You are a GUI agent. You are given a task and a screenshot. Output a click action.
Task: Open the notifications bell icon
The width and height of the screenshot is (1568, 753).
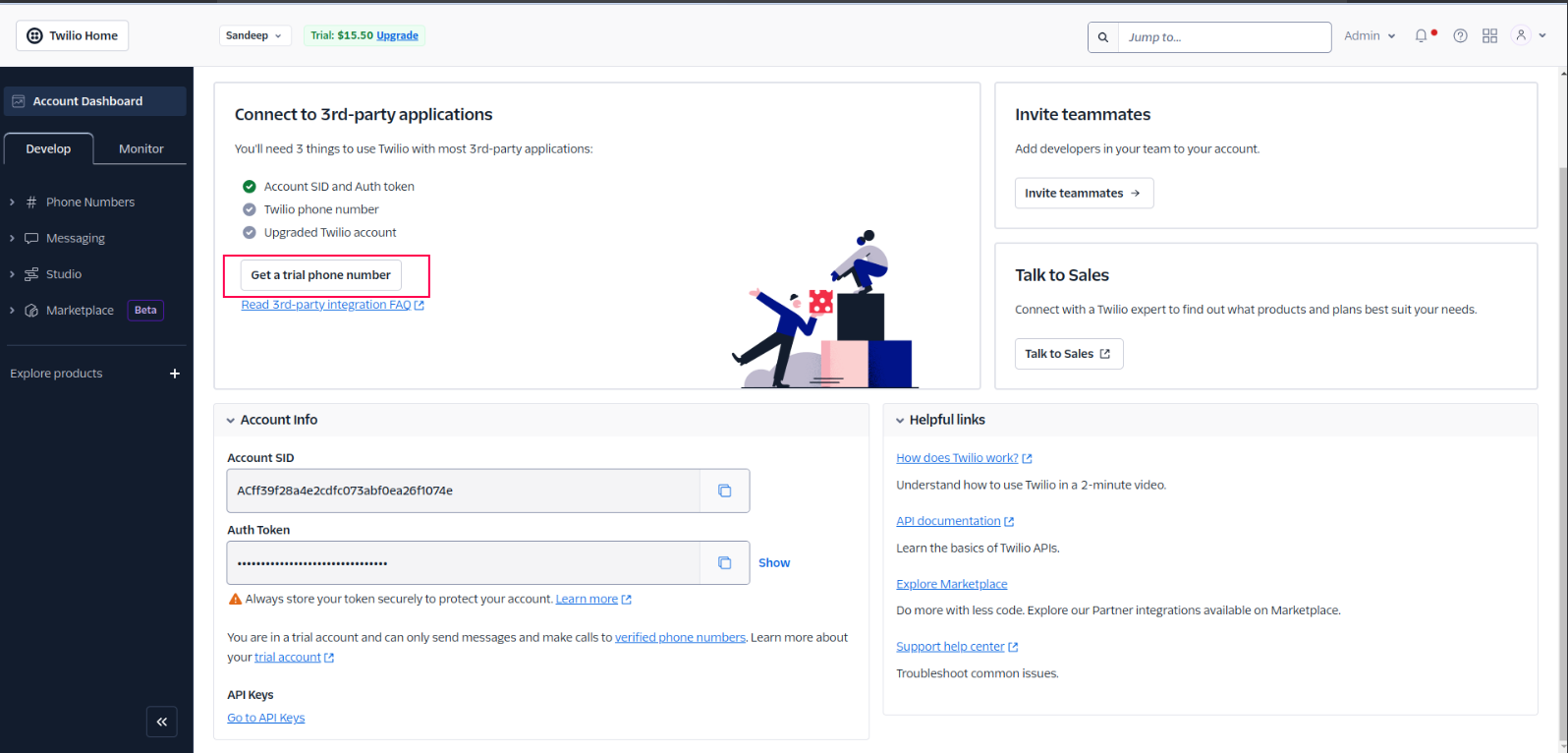pyautogui.click(x=1422, y=35)
